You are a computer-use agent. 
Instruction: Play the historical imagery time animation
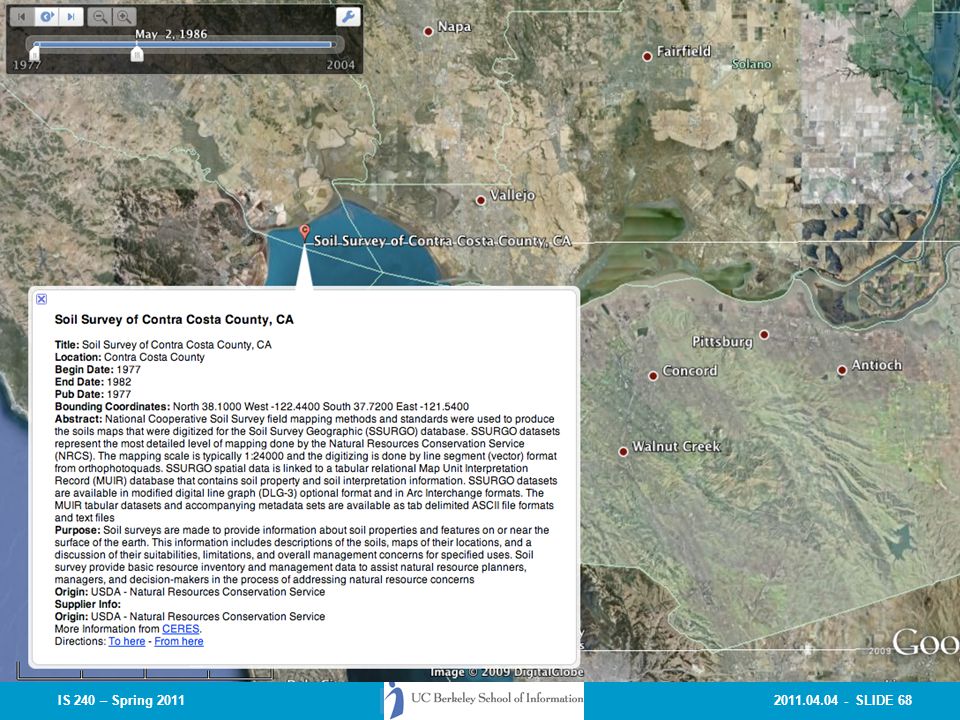(47, 17)
